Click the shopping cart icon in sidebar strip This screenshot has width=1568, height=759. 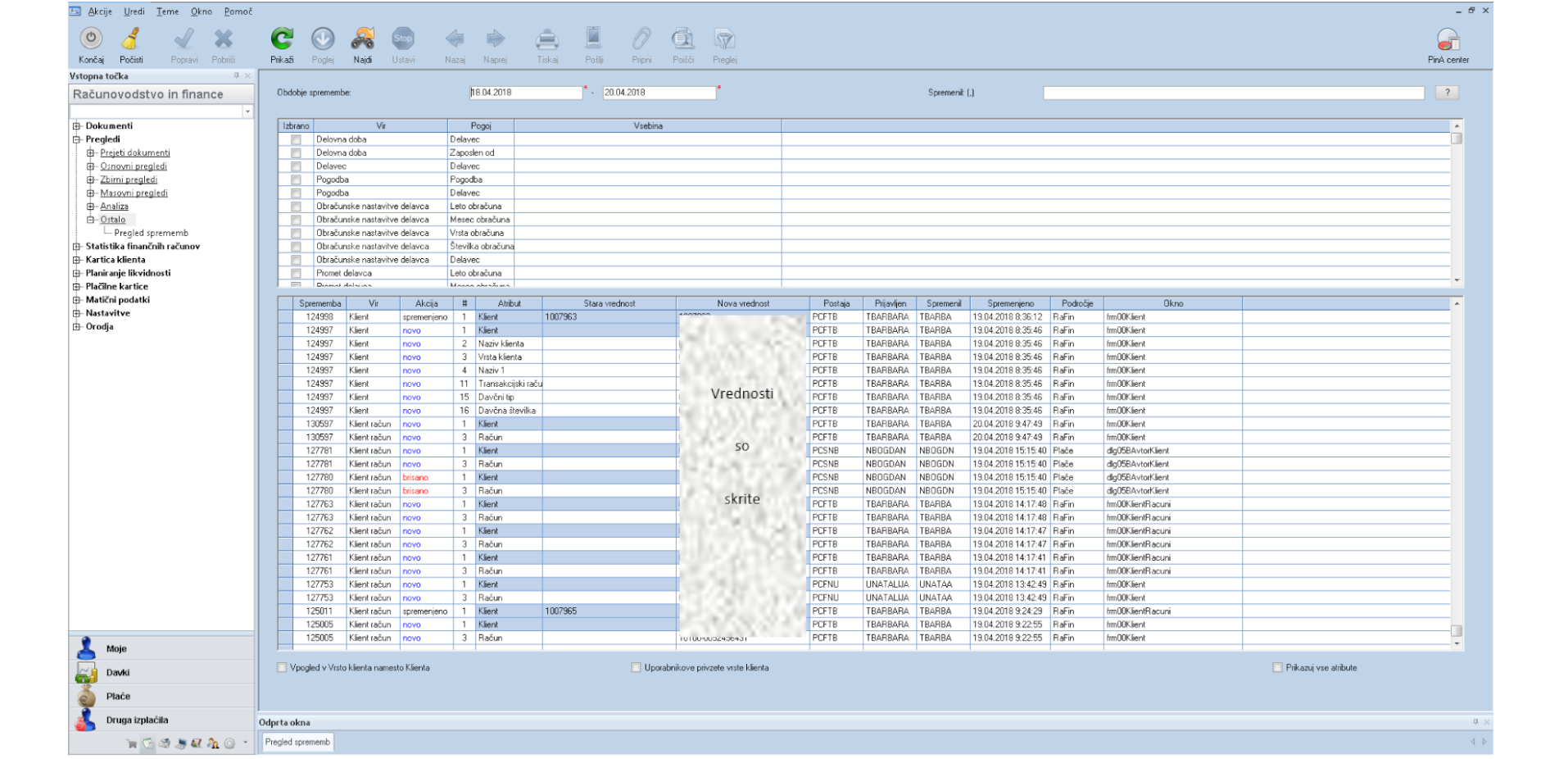click(131, 743)
